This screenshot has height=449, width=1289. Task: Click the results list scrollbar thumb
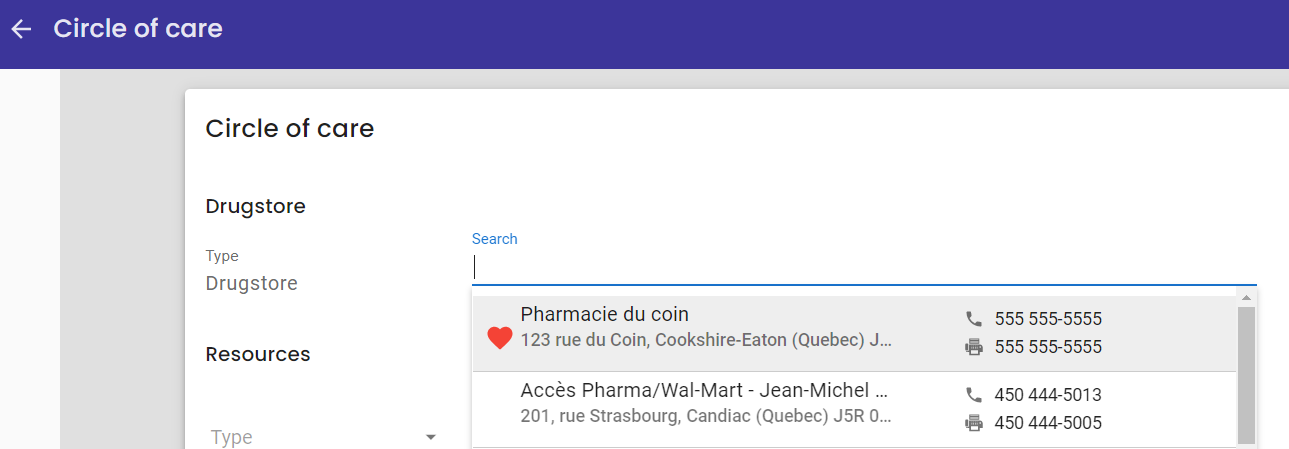[1246, 376]
